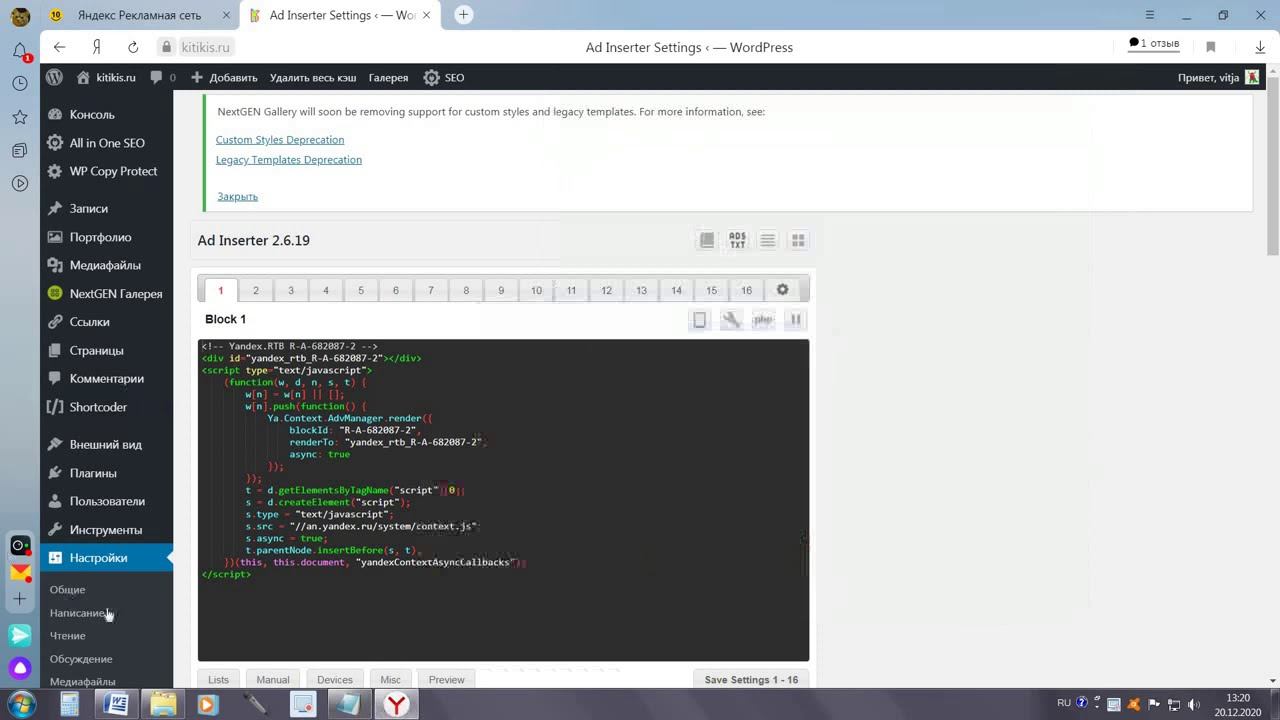Open the Чтение settings submenu
The image size is (1280, 720).
tap(68, 636)
